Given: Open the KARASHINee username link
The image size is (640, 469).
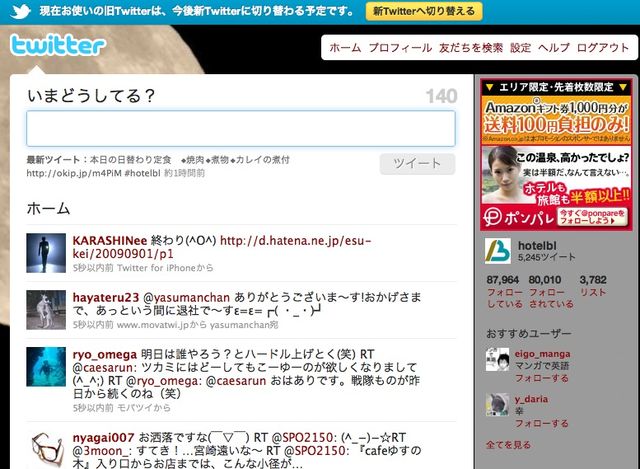Looking at the screenshot, I should pos(110,240).
